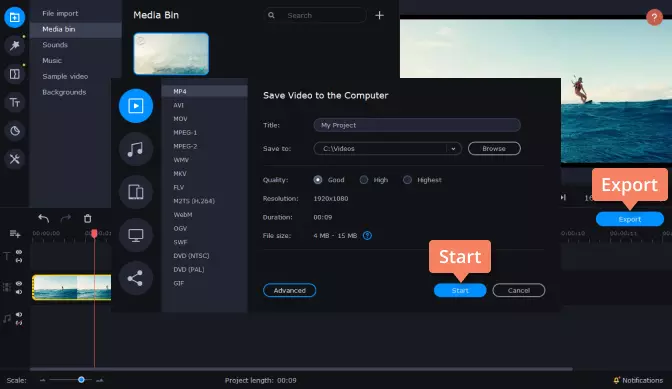Image resolution: width=672 pixels, height=389 pixels.
Task: Click the zoom out icon beside Scale slider
Action: coord(42,380)
